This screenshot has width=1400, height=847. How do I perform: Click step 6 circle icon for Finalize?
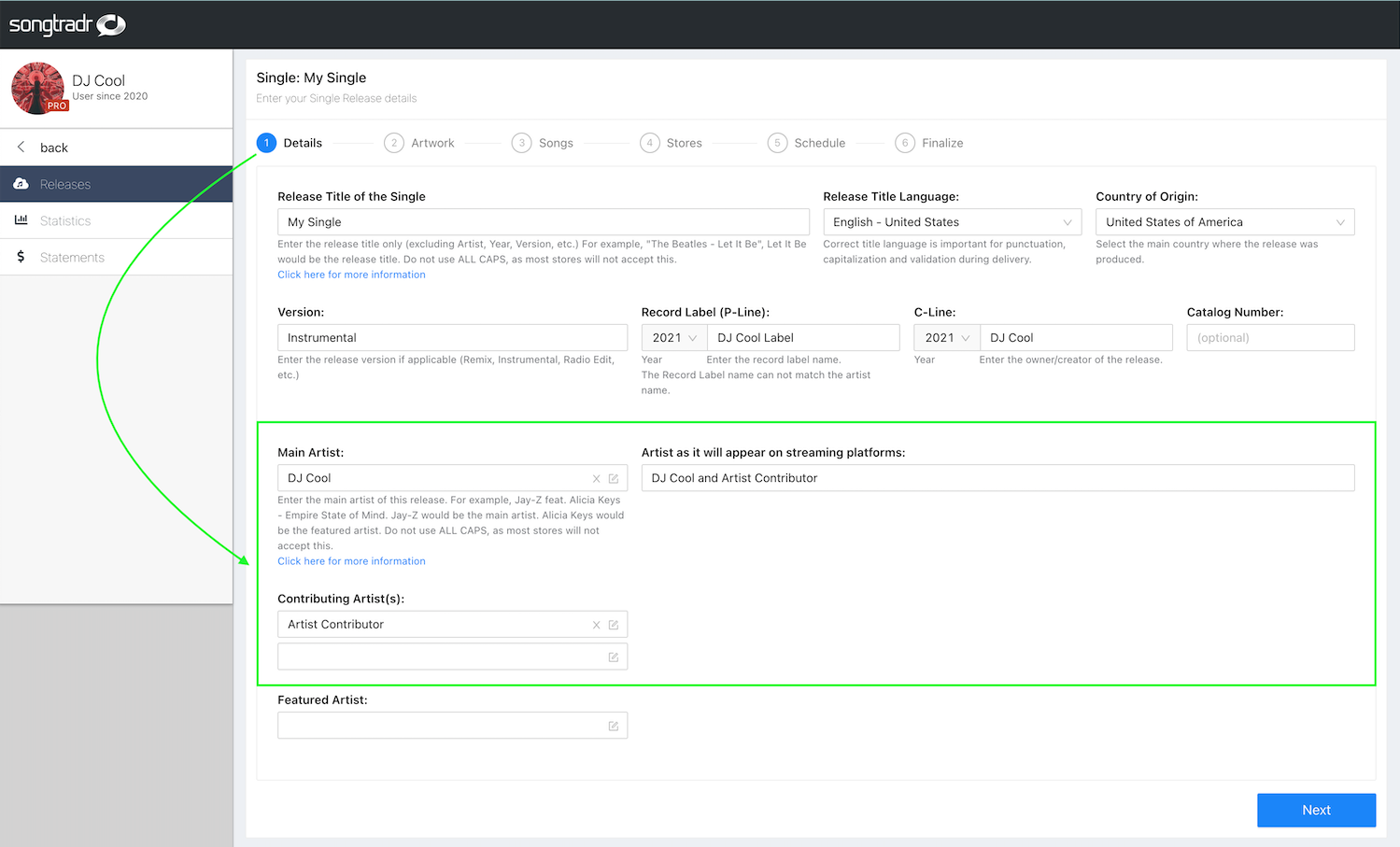click(904, 143)
